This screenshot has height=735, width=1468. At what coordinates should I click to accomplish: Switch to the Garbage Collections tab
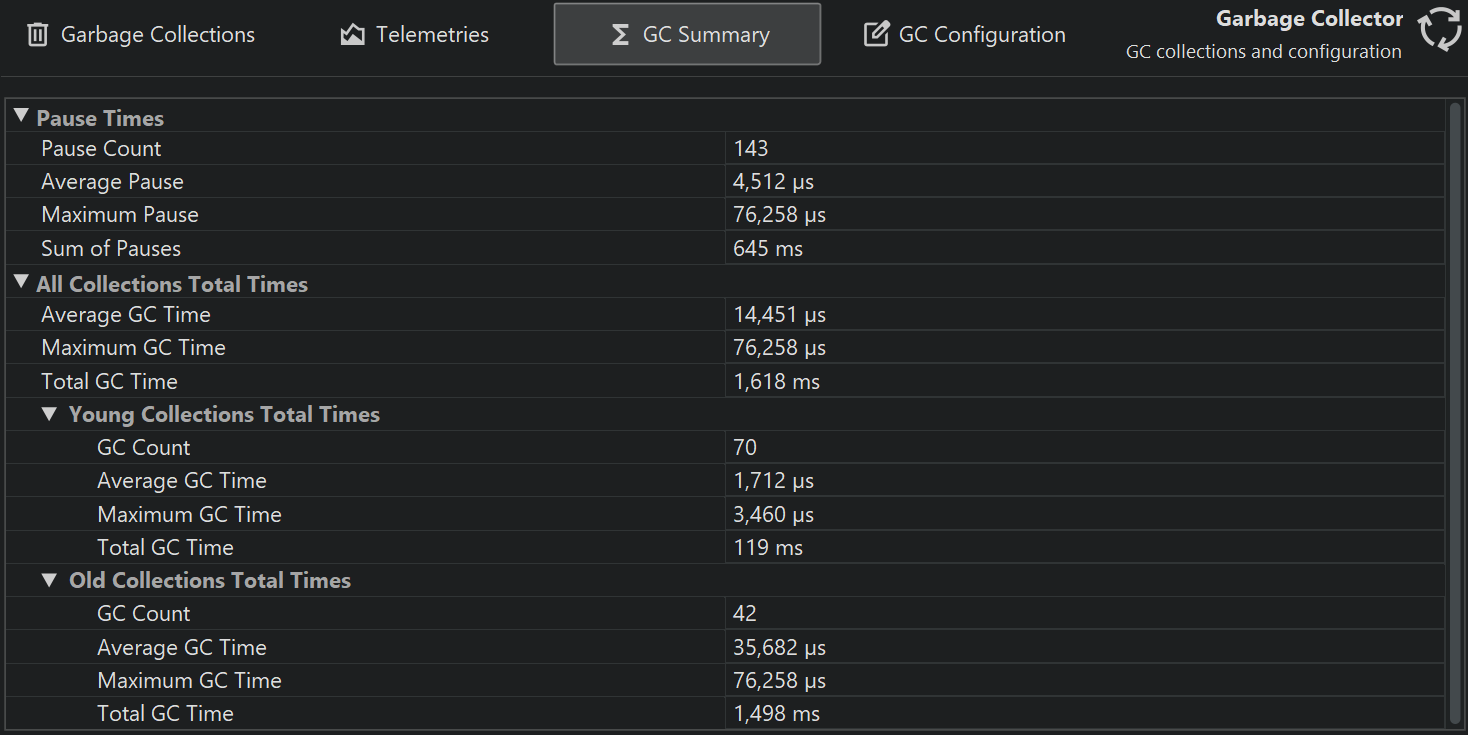[157, 35]
